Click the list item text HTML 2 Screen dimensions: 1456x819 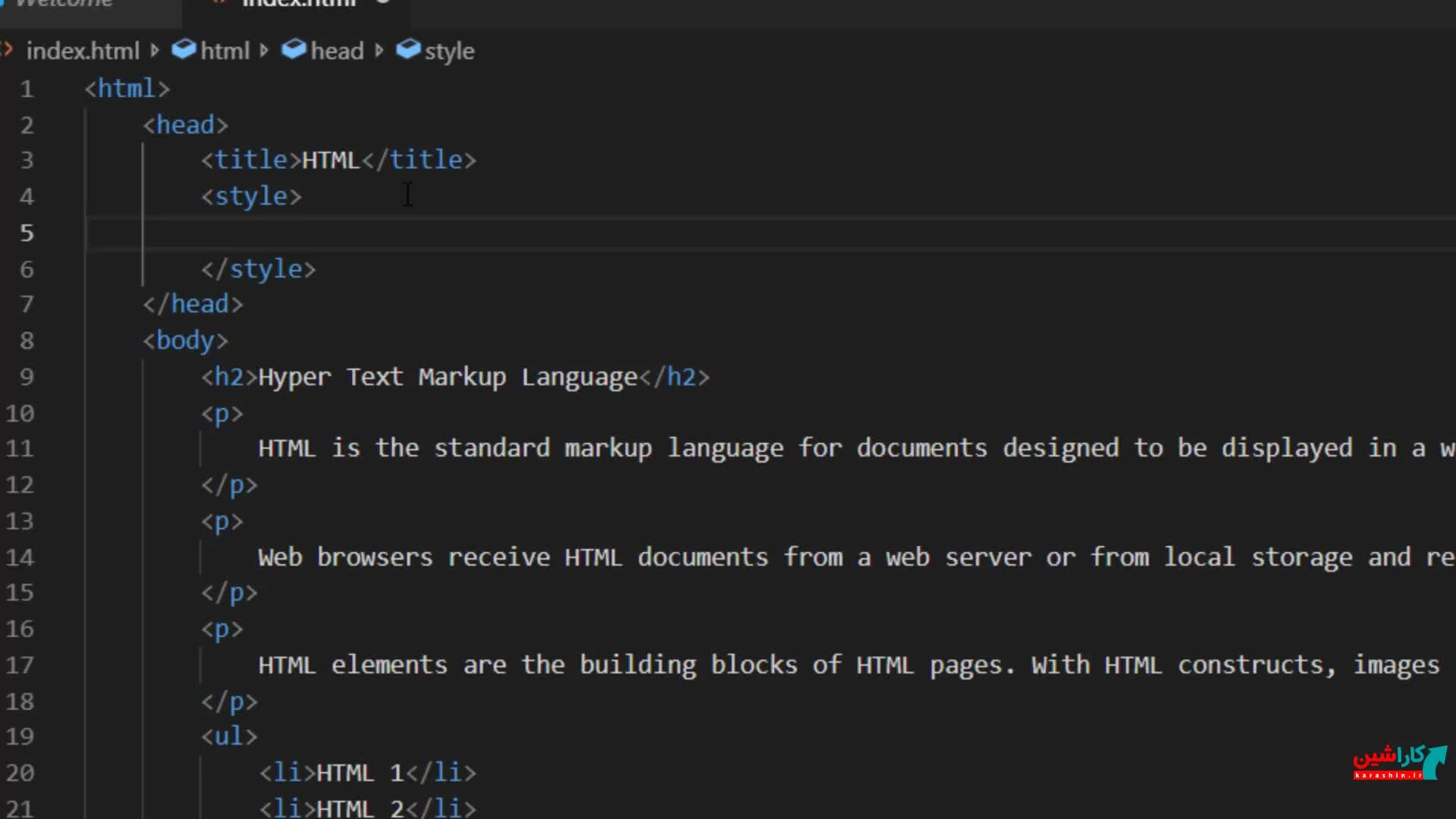tap(360, 808)
